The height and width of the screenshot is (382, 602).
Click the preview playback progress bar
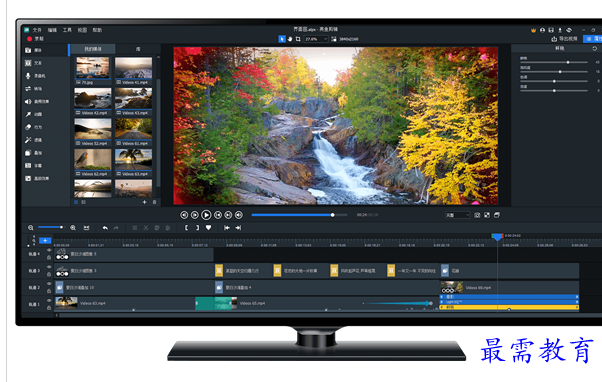point(299,215)
